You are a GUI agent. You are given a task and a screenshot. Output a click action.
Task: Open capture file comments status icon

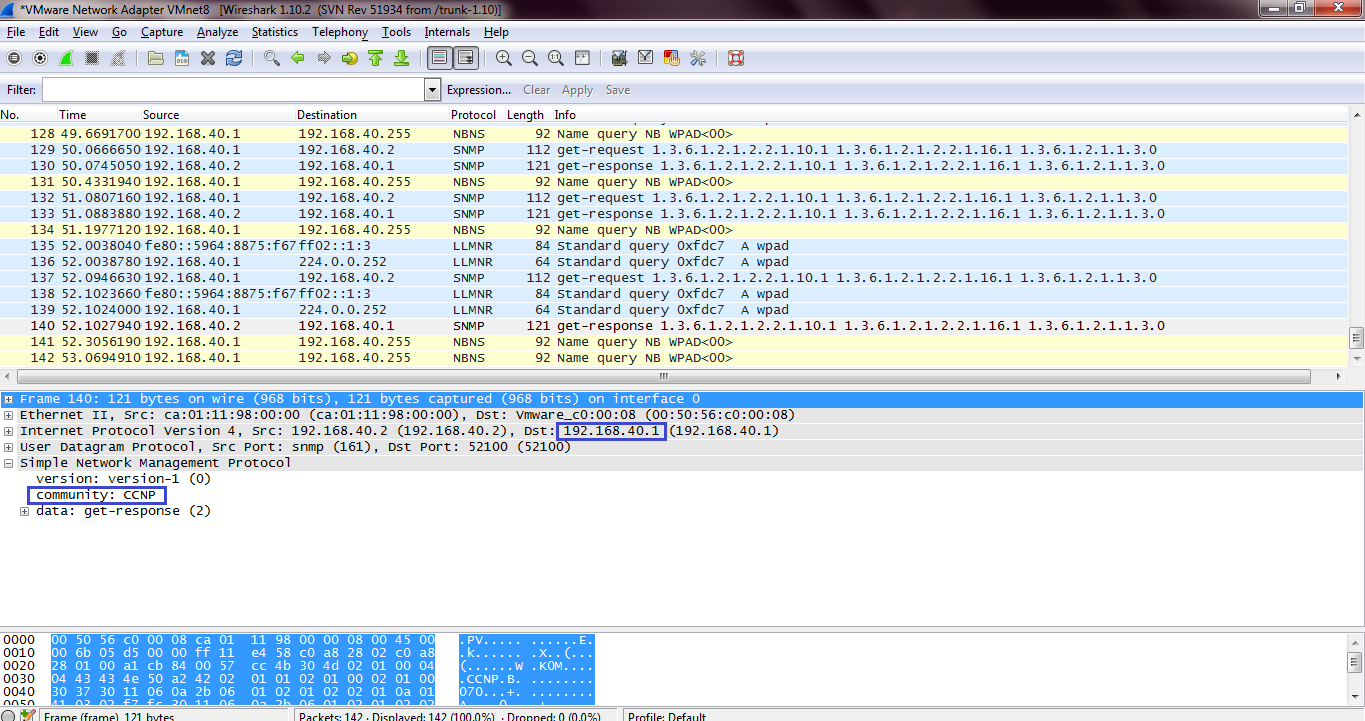coord(28,715)
